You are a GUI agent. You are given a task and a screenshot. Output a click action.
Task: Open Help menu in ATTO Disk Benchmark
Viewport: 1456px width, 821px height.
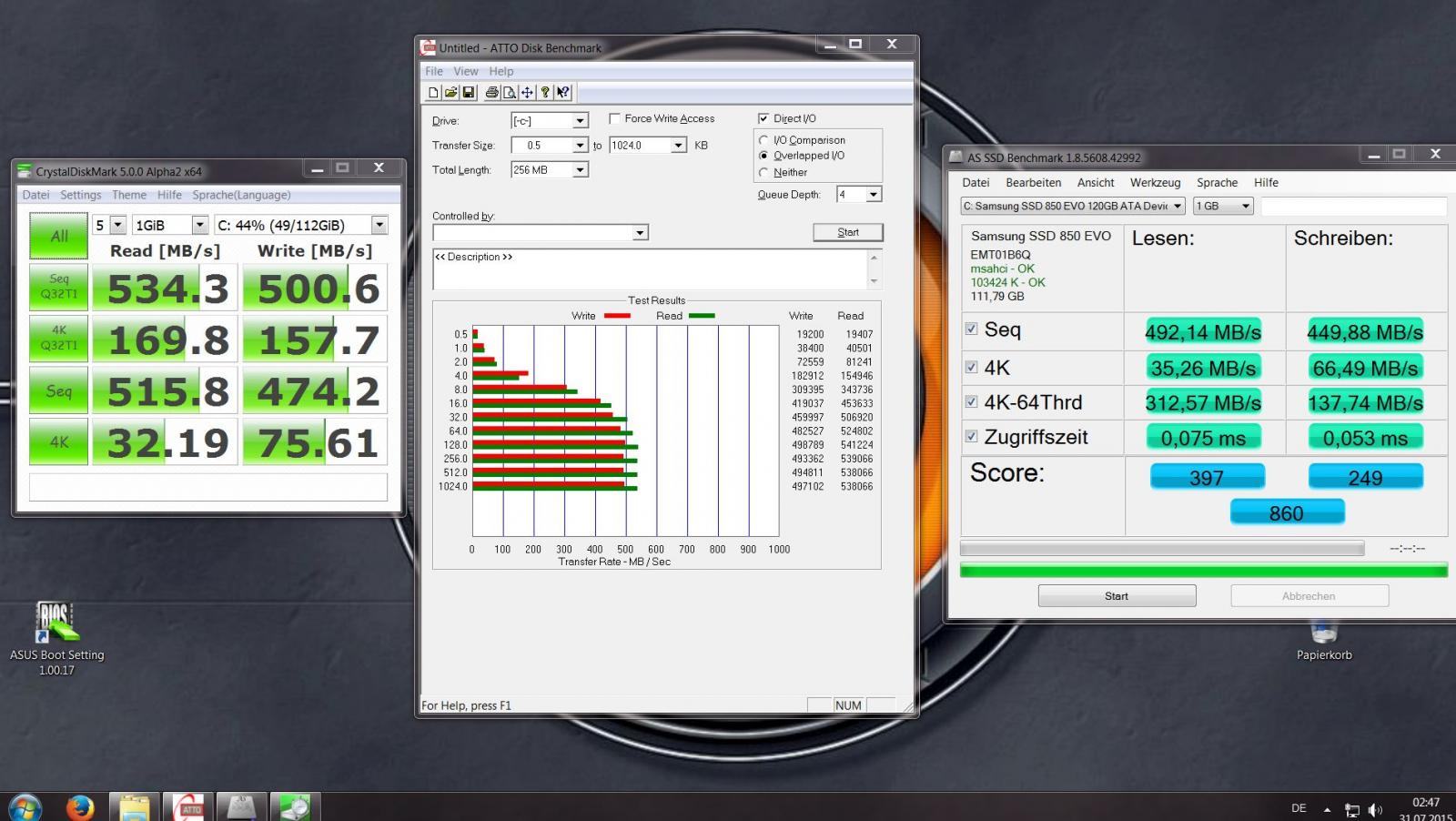(x=501, y=71)
